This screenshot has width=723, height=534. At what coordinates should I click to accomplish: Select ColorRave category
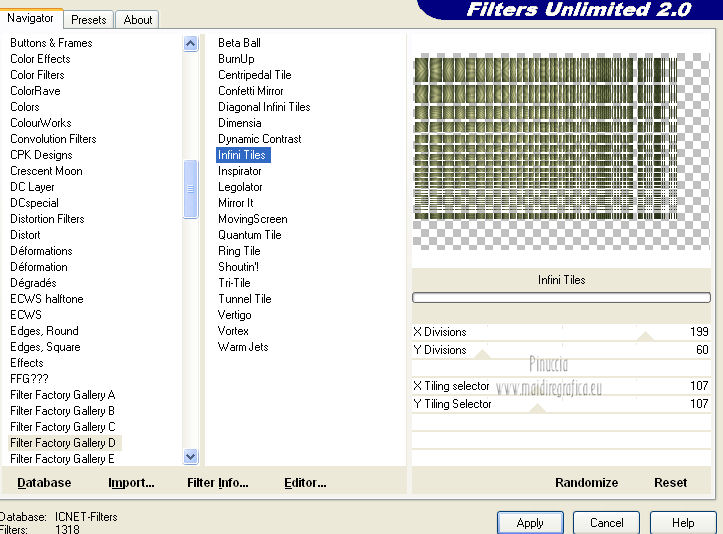coord(35,91)
